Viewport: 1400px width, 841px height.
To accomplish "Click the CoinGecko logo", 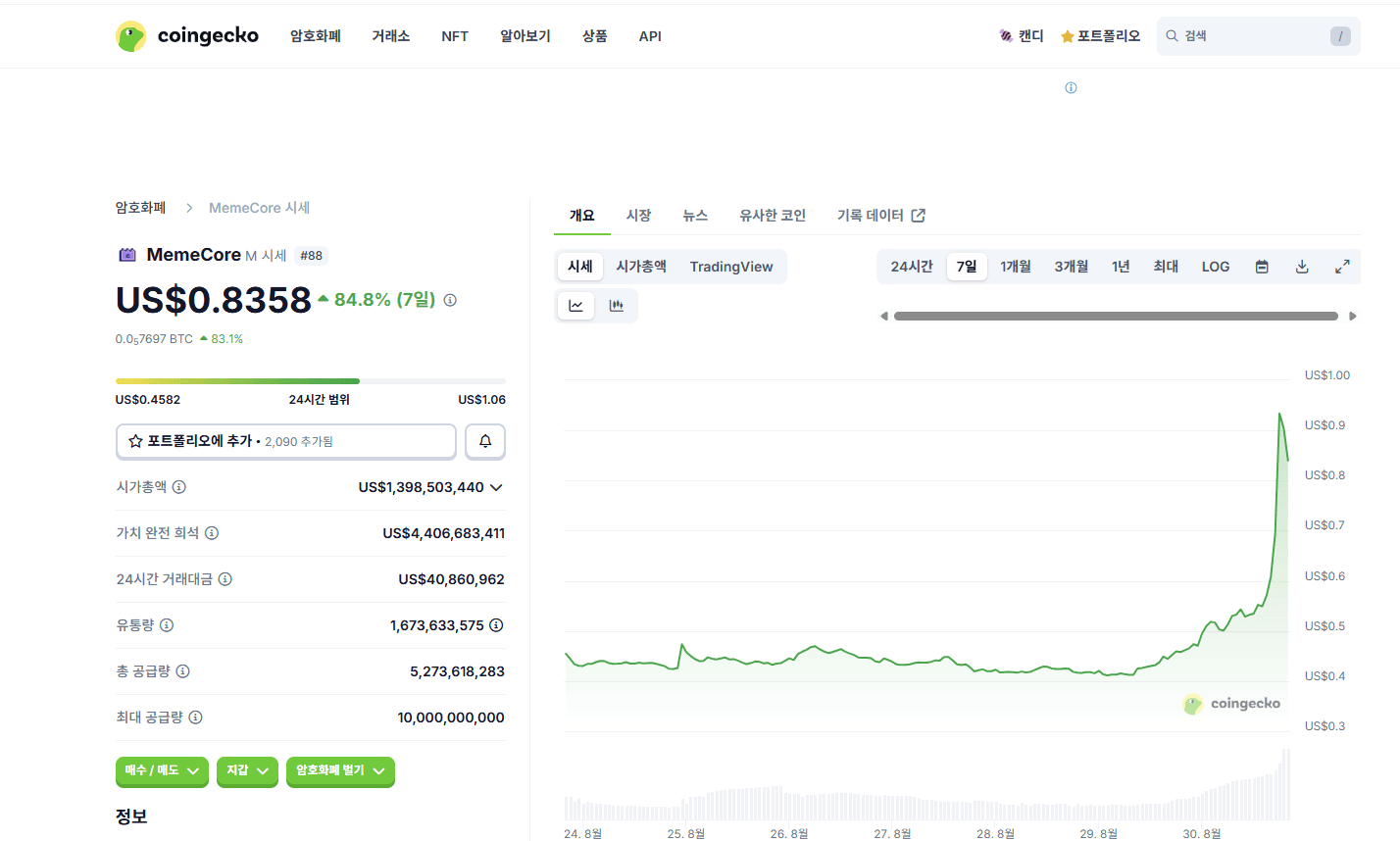I will (x=187, y=36).
